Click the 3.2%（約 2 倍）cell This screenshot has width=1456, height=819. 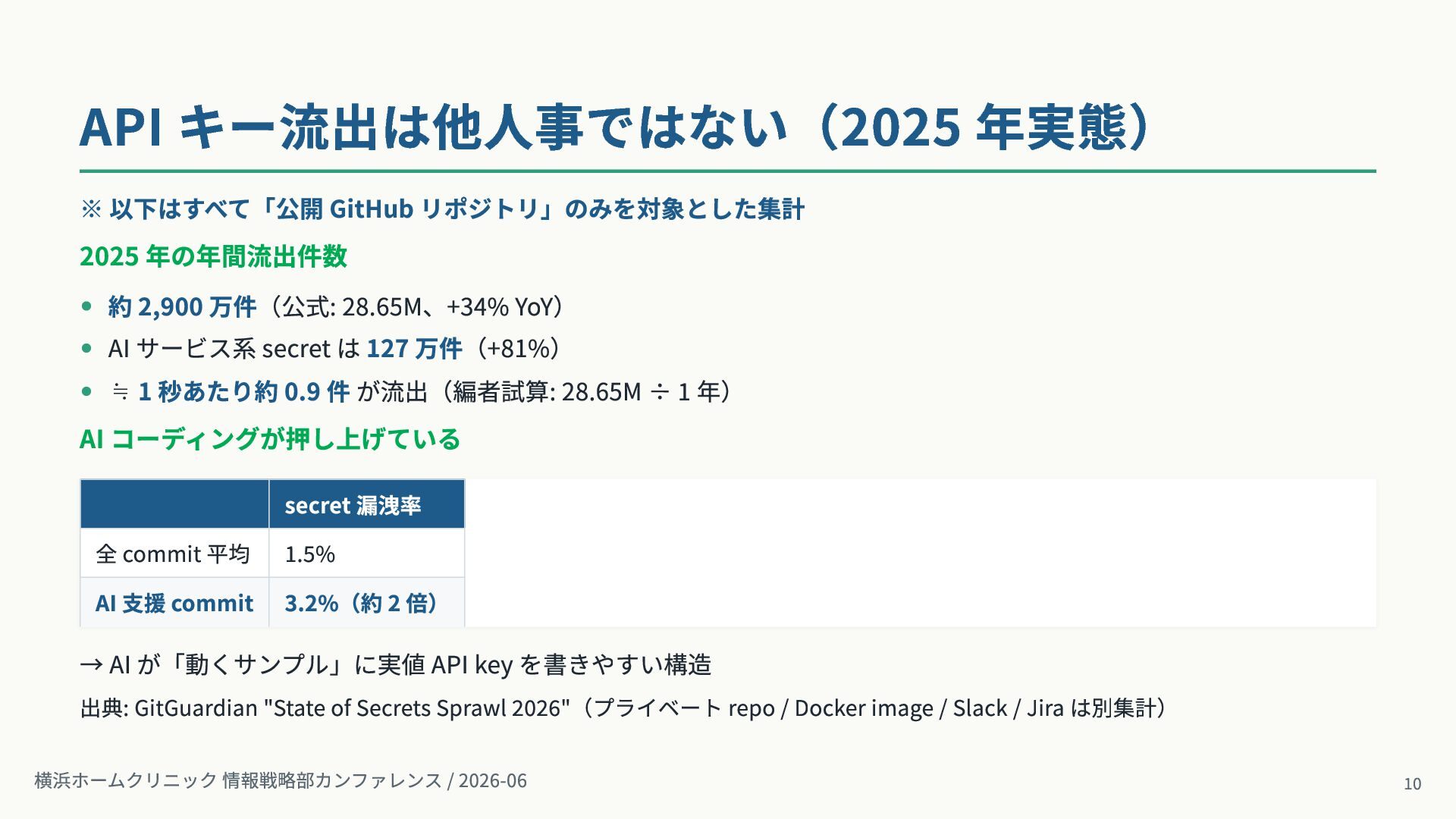tap(367, 603)
